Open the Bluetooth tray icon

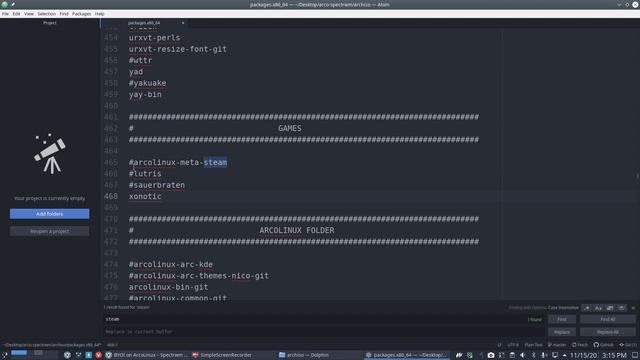coord(533,355)
